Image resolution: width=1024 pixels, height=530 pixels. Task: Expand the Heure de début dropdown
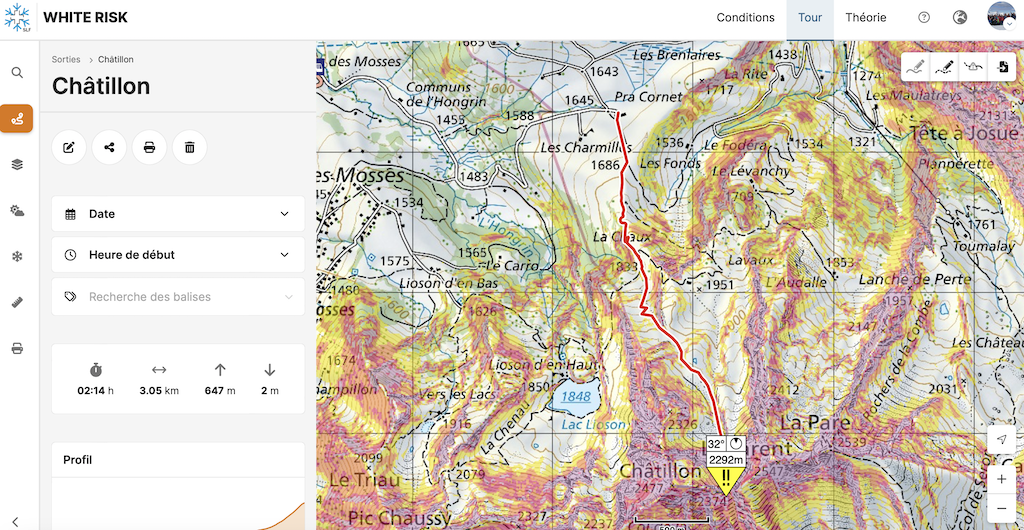tap(178, 255)
